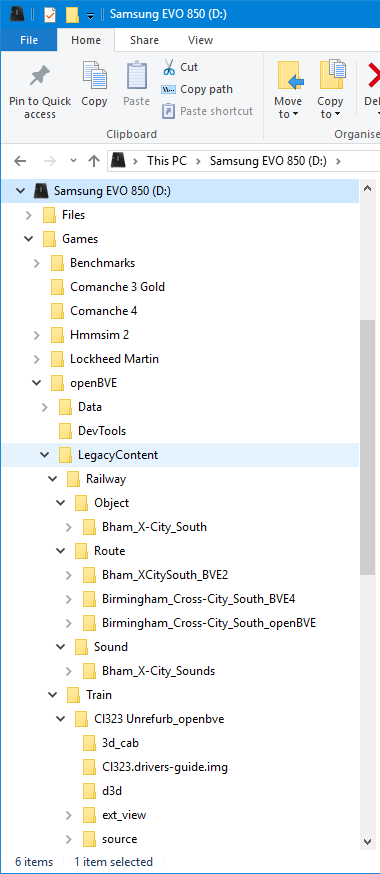
Task: Select the Railway folder in tree
Action: pyautogui.click(x=106, y=479)
